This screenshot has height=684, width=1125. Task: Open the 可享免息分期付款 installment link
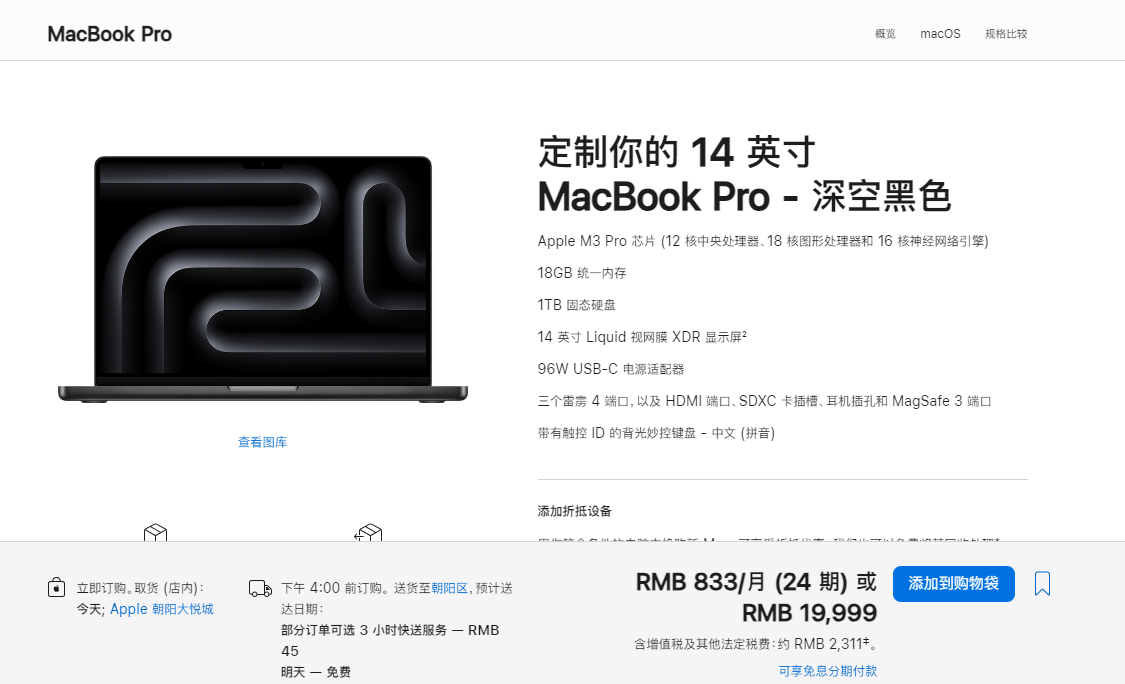827,670
